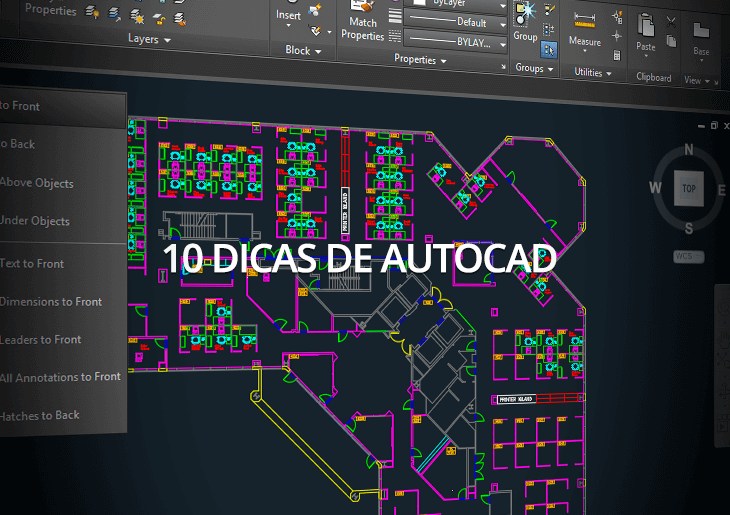730x515 pixels.
Task: Open Properties panel dialog launcher arrow
Action: coord(503,67)
